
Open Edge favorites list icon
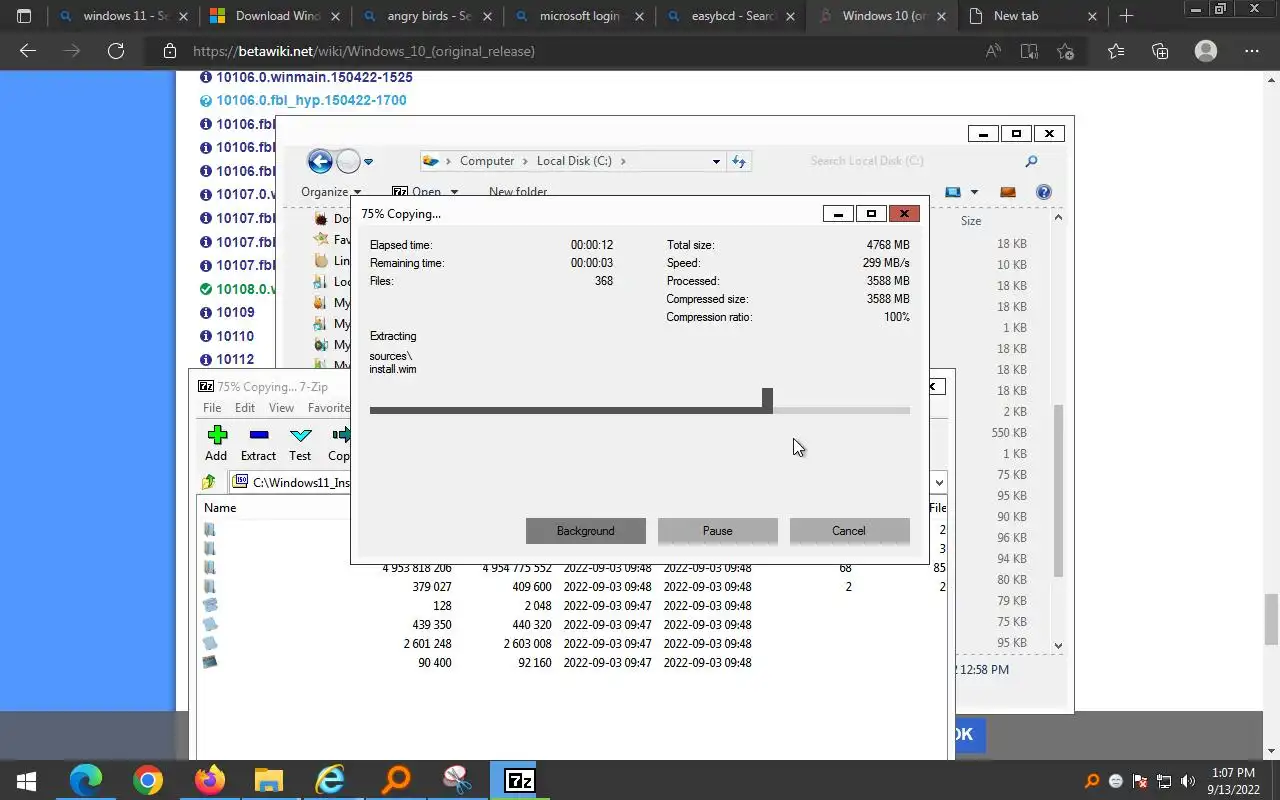point(1116,51)
